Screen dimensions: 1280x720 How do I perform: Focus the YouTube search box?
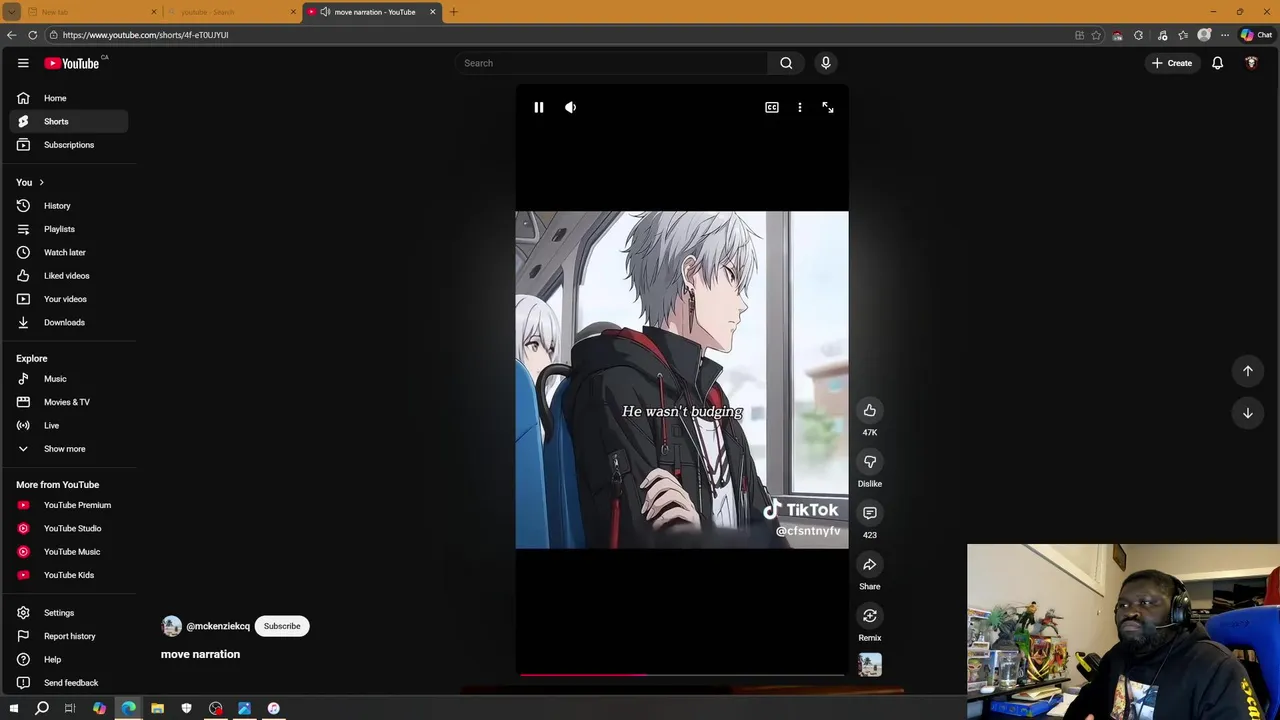(x=610, y=63)
